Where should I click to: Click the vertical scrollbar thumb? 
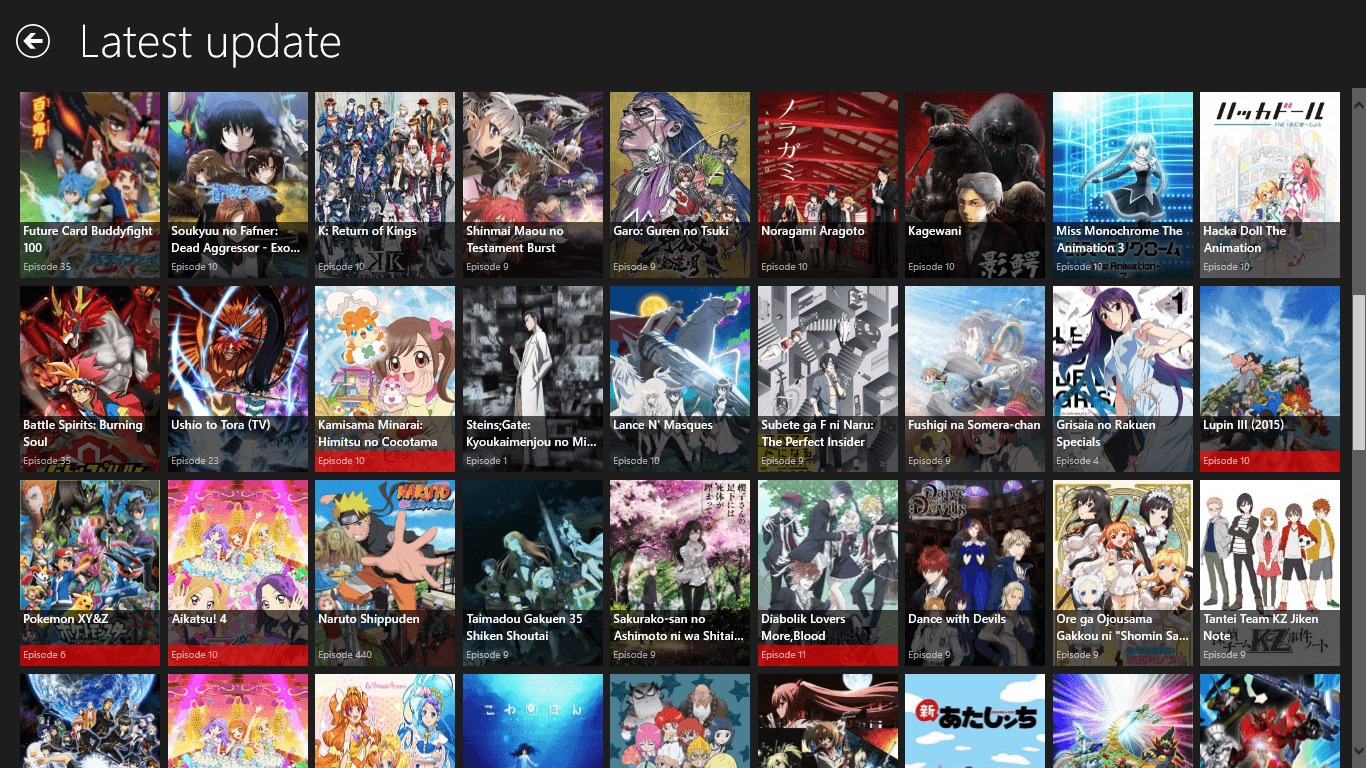(1358, 372)
